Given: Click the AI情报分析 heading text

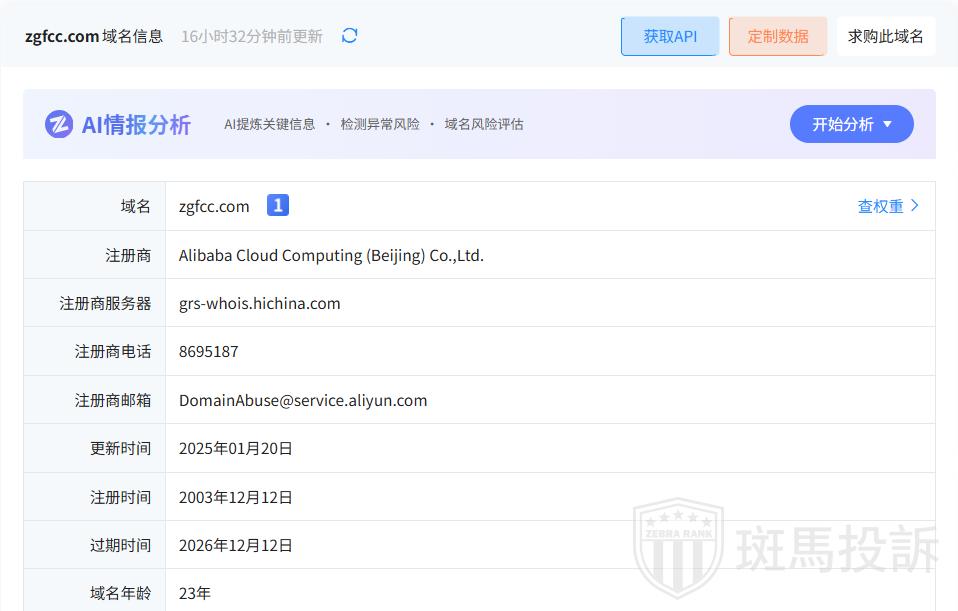Looking at the screenshot, I should pos(136,124).
